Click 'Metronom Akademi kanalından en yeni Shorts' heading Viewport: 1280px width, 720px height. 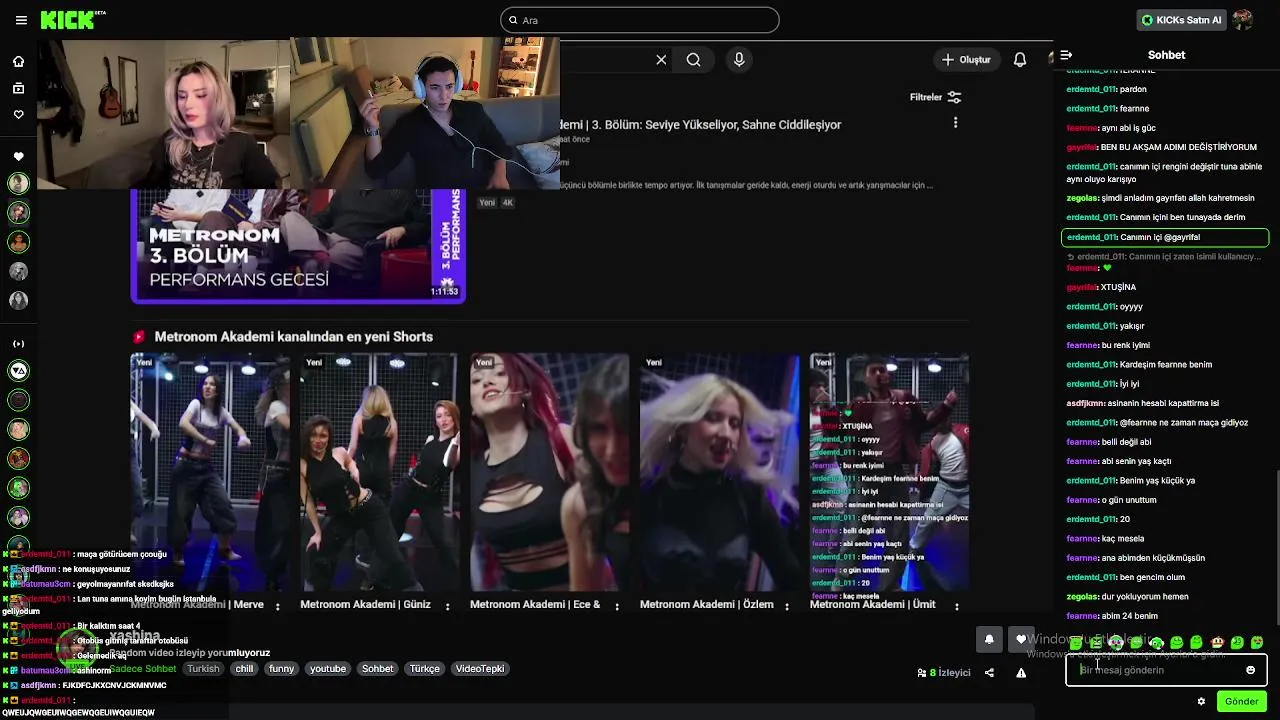(294, 337)
